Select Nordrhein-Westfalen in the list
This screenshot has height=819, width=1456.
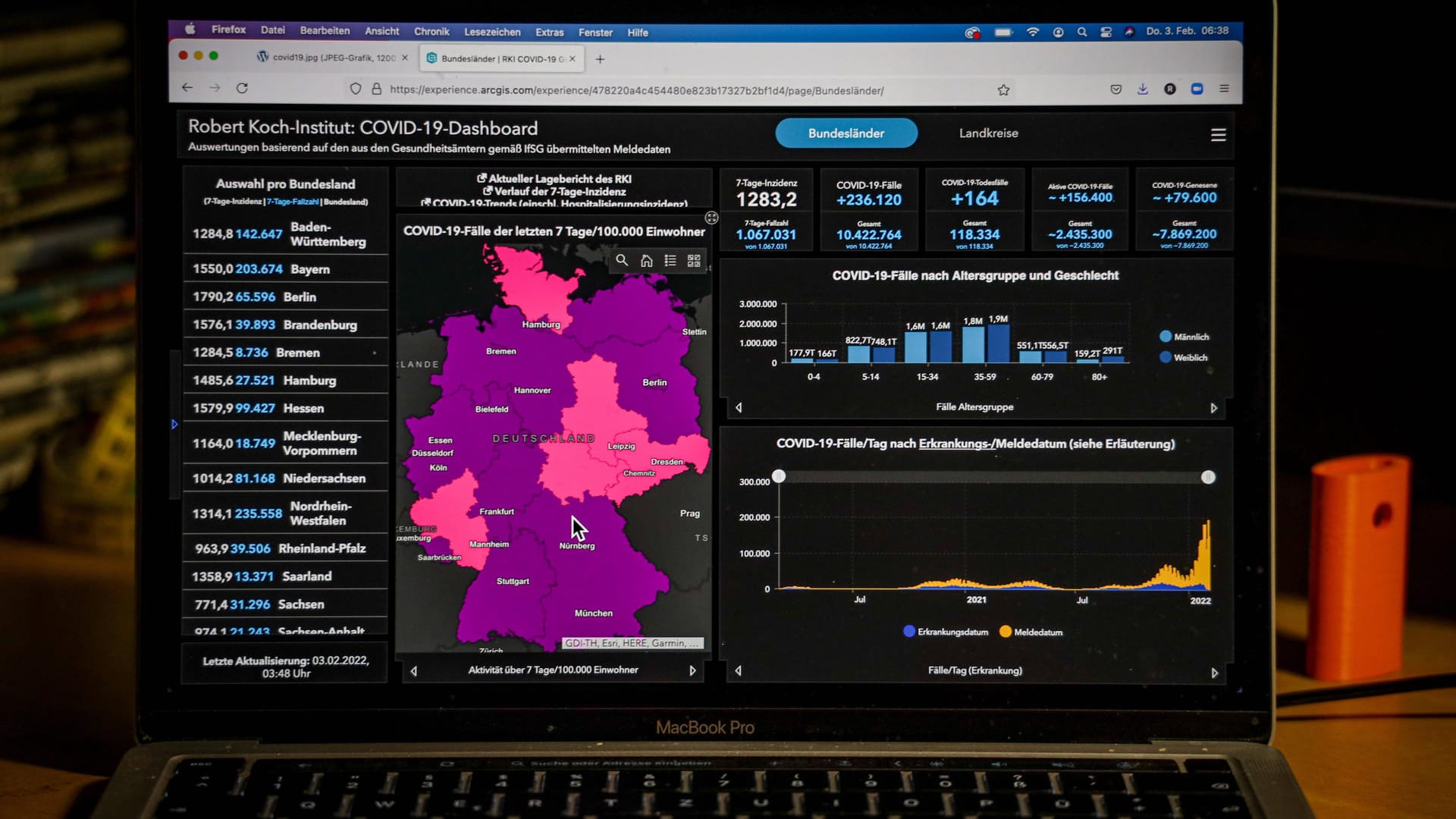[x=286, y=513]
